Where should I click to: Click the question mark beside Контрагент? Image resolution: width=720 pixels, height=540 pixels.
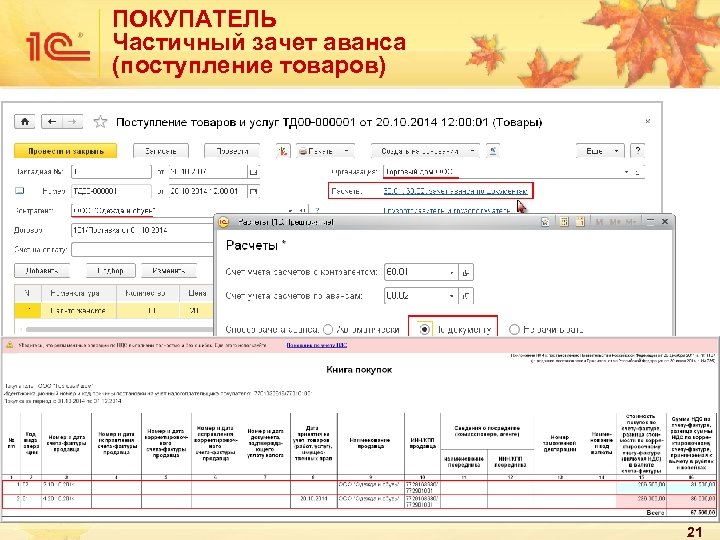316,211
